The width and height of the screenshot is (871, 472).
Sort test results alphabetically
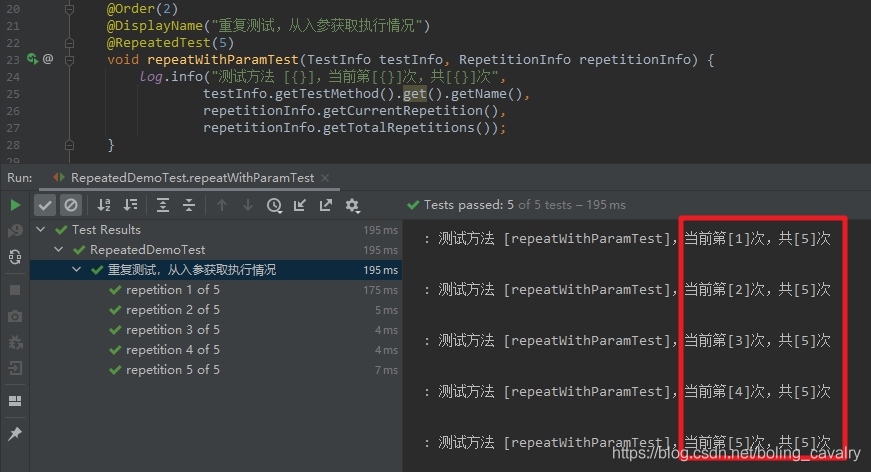[104, 205]
